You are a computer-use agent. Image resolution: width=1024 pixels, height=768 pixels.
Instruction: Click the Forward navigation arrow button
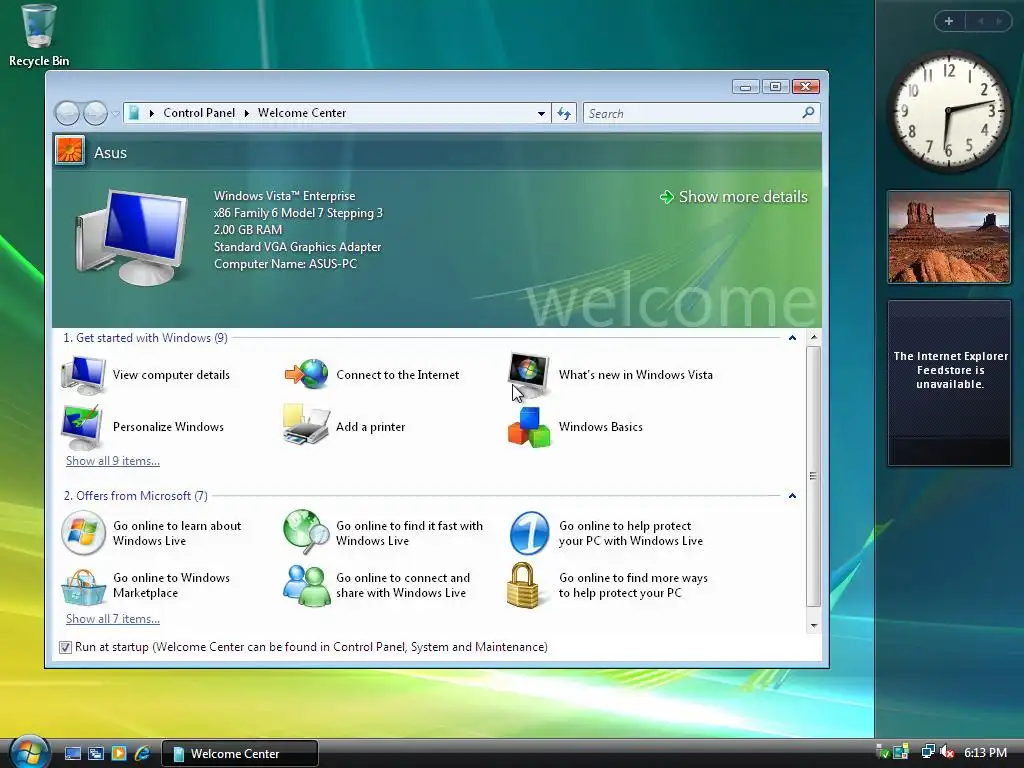[95, 113]
